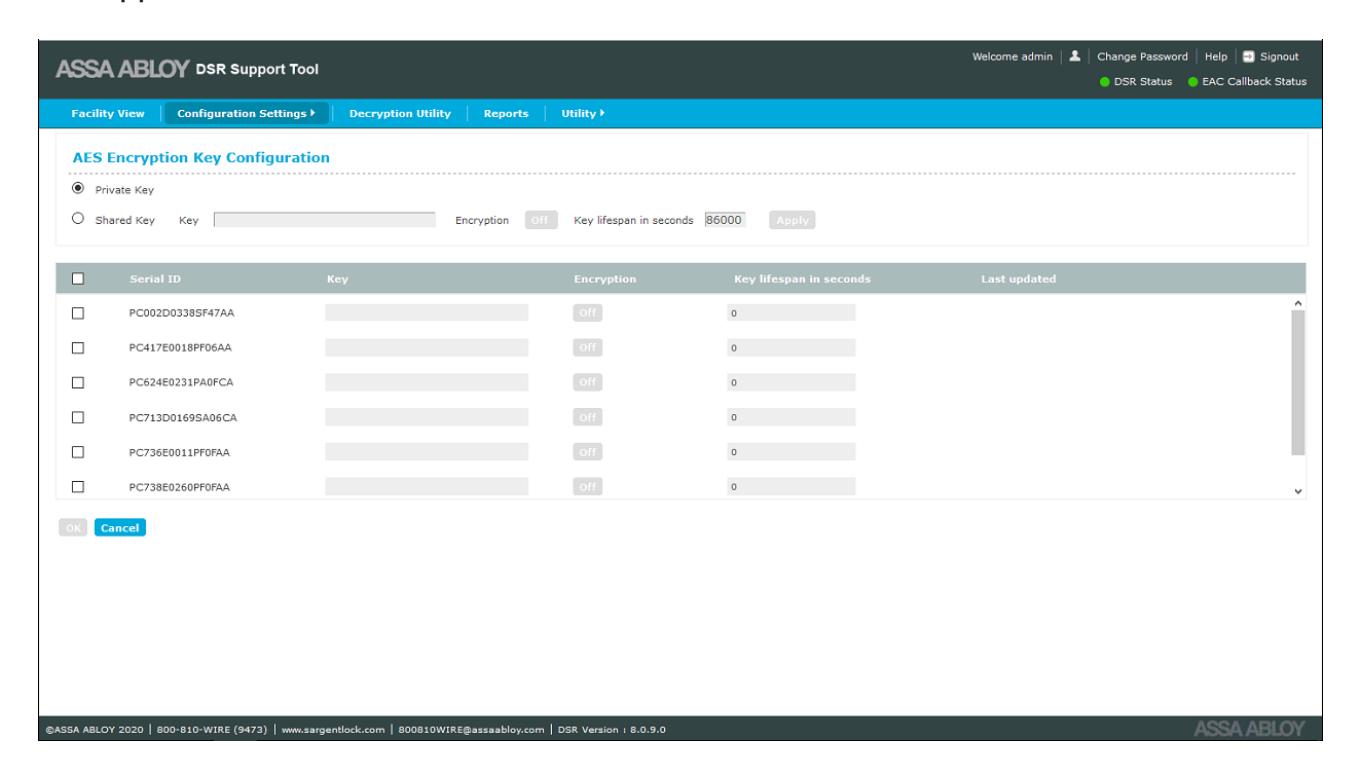Click the Encryption column header
This screenshot has width=1352, height=778.
(x=604, y=278)
